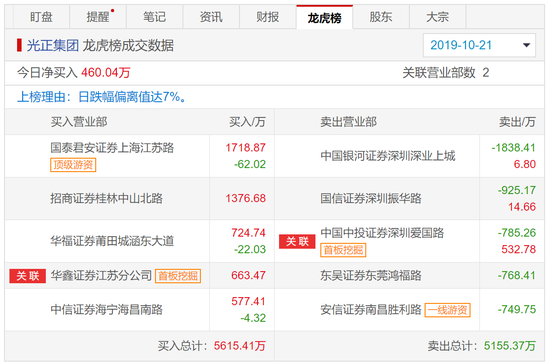Open the 盯盘 tab

(41, 17)
